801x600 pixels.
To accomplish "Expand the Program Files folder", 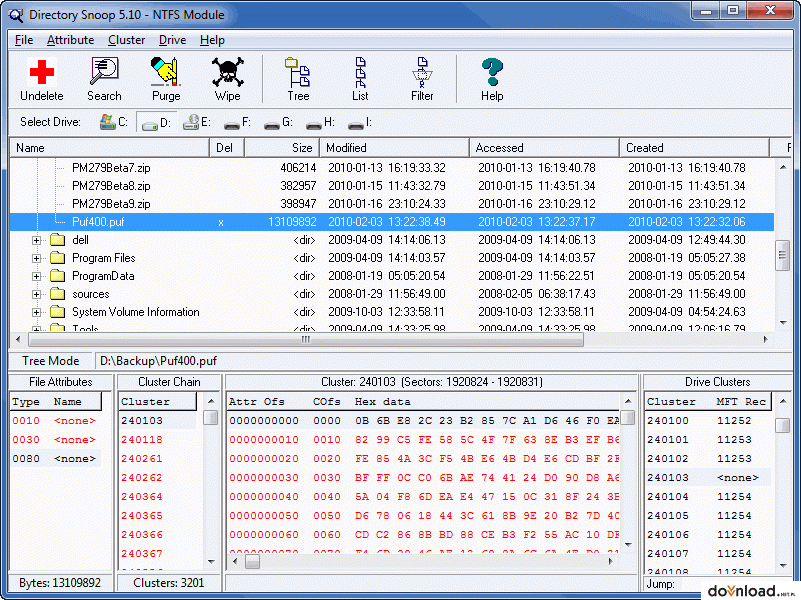I will pyautogui.click(x=36, y=258).
